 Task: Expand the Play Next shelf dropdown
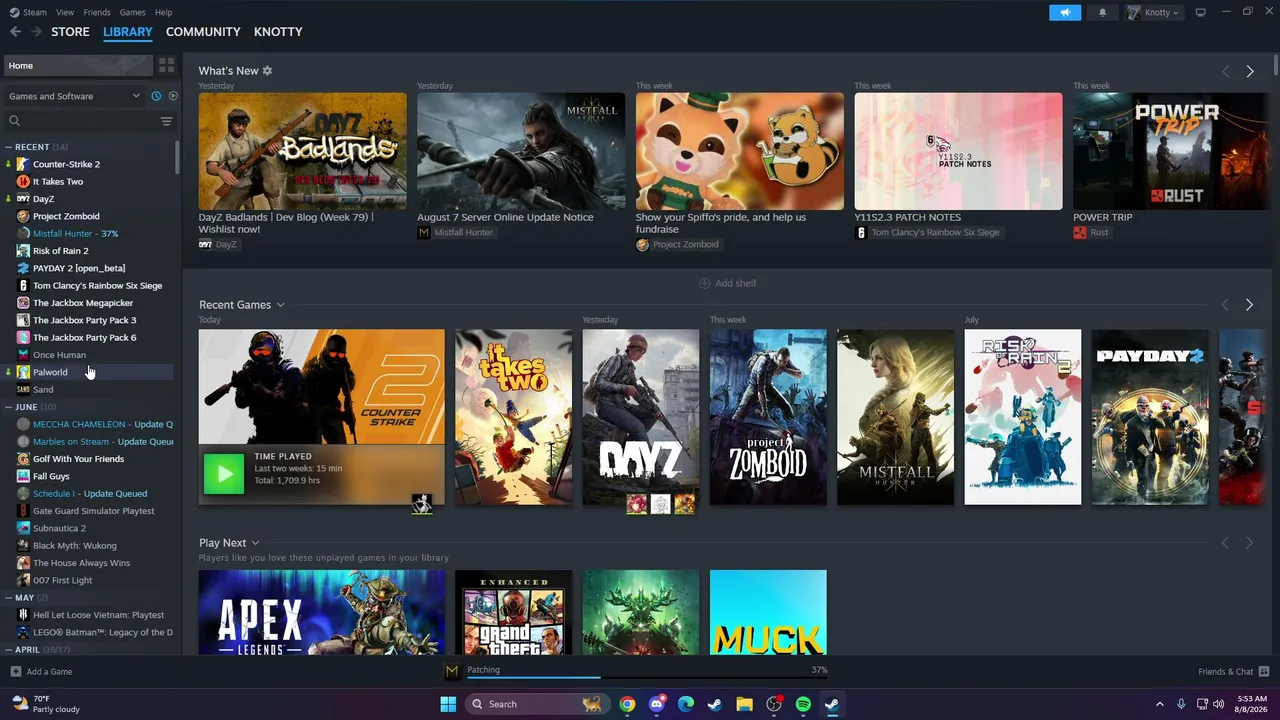click(x=256, y=543)
